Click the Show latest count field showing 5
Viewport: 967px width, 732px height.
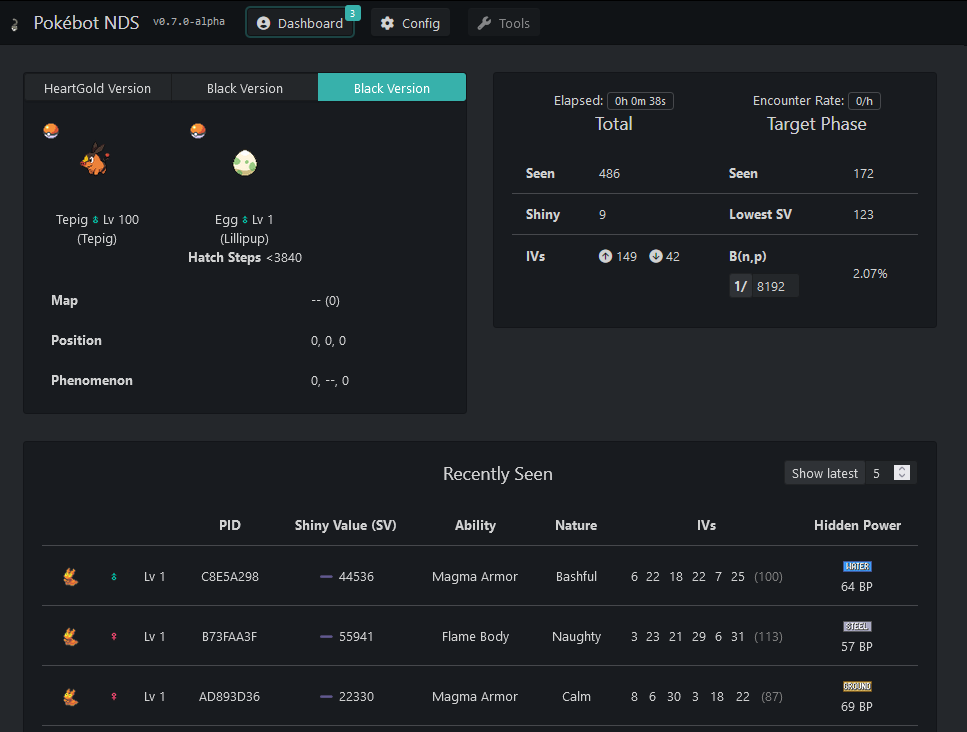point(891,473)
